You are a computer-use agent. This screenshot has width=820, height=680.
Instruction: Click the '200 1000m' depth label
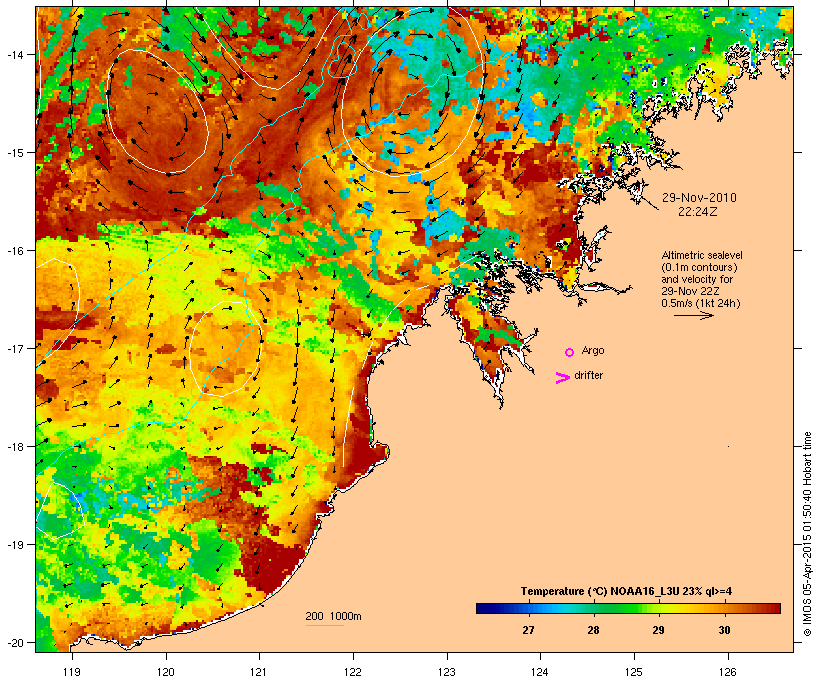click(333, 616)
